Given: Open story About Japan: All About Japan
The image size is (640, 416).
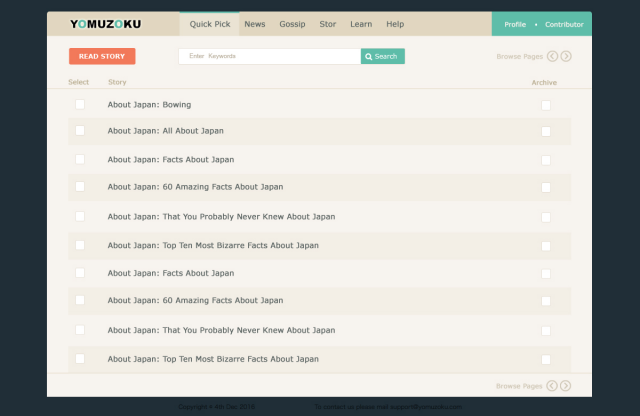Looking at the screenshot, I should 166,131.
